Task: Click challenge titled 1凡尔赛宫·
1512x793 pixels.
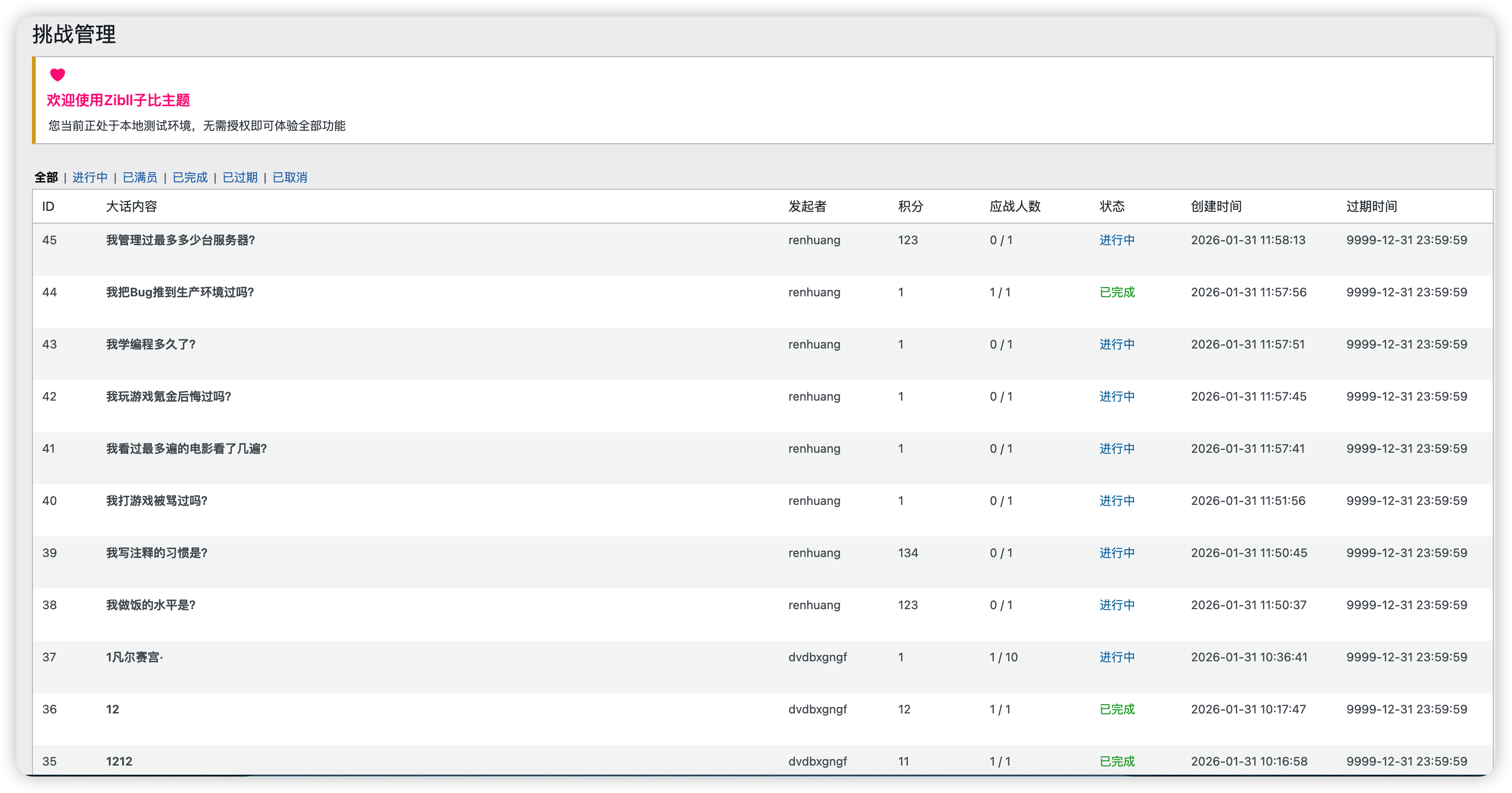Action: coord(134,658)
